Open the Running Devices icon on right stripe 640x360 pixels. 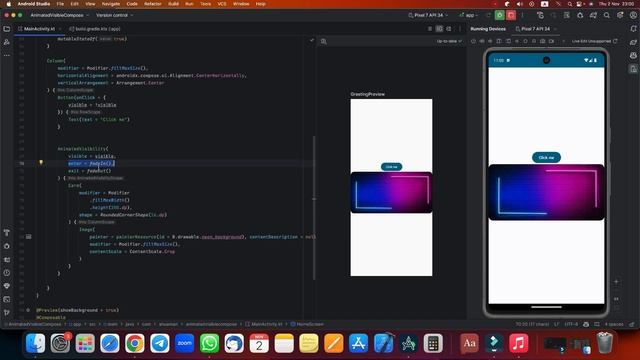(x=633, y=69)
